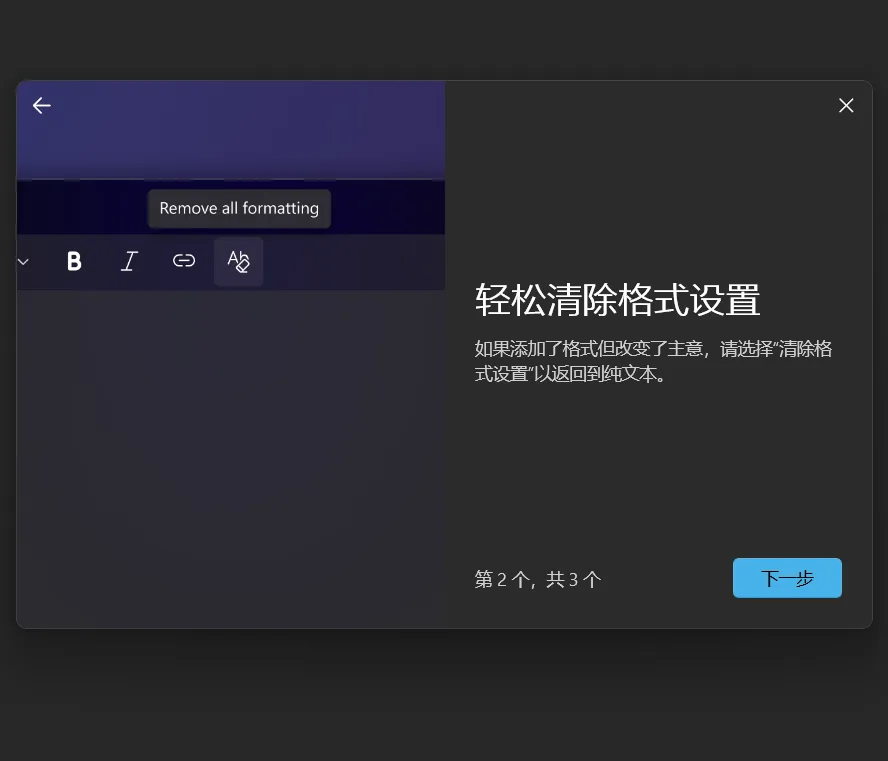888x761 pixels.
Task: Click the dark background above the dialog
Action: pos(444,40)
